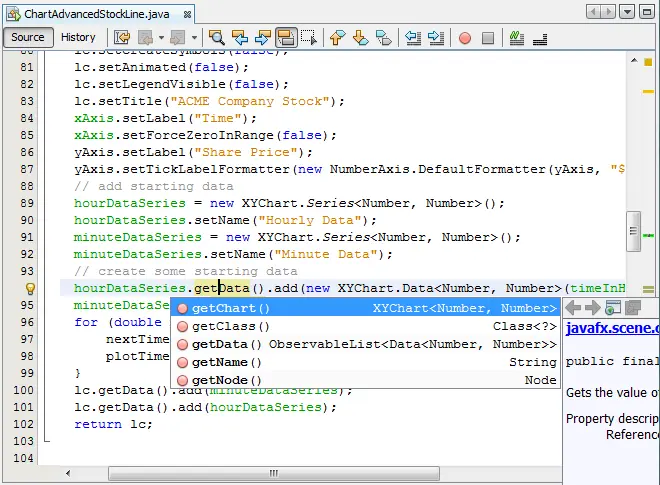
Task: Click setForceZeroInRange on line 85
Action: click(198, 136)
